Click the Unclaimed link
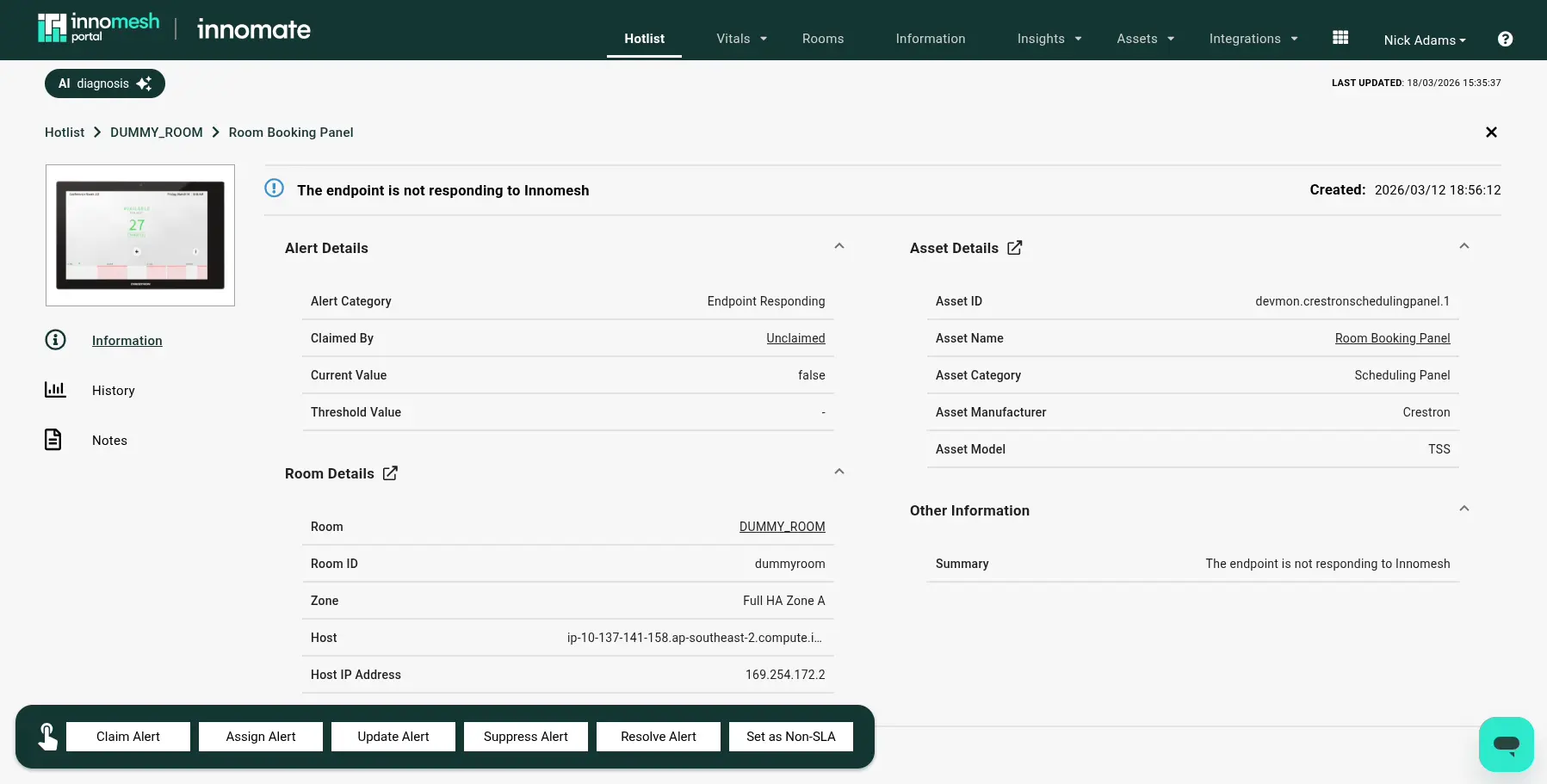 click(x=795, y=338)
